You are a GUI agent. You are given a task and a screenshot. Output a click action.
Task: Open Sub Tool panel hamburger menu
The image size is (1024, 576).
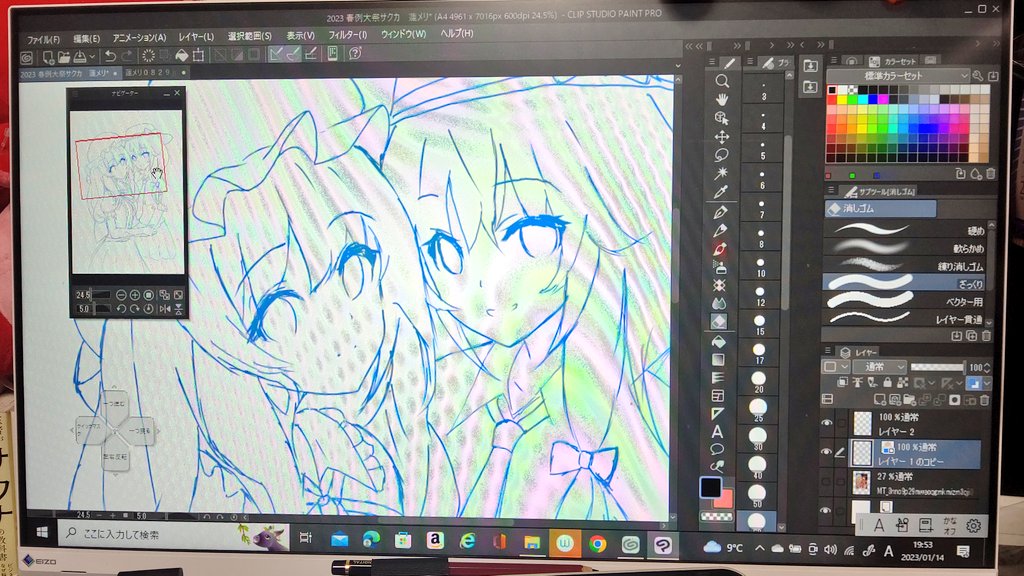[831, 191]
